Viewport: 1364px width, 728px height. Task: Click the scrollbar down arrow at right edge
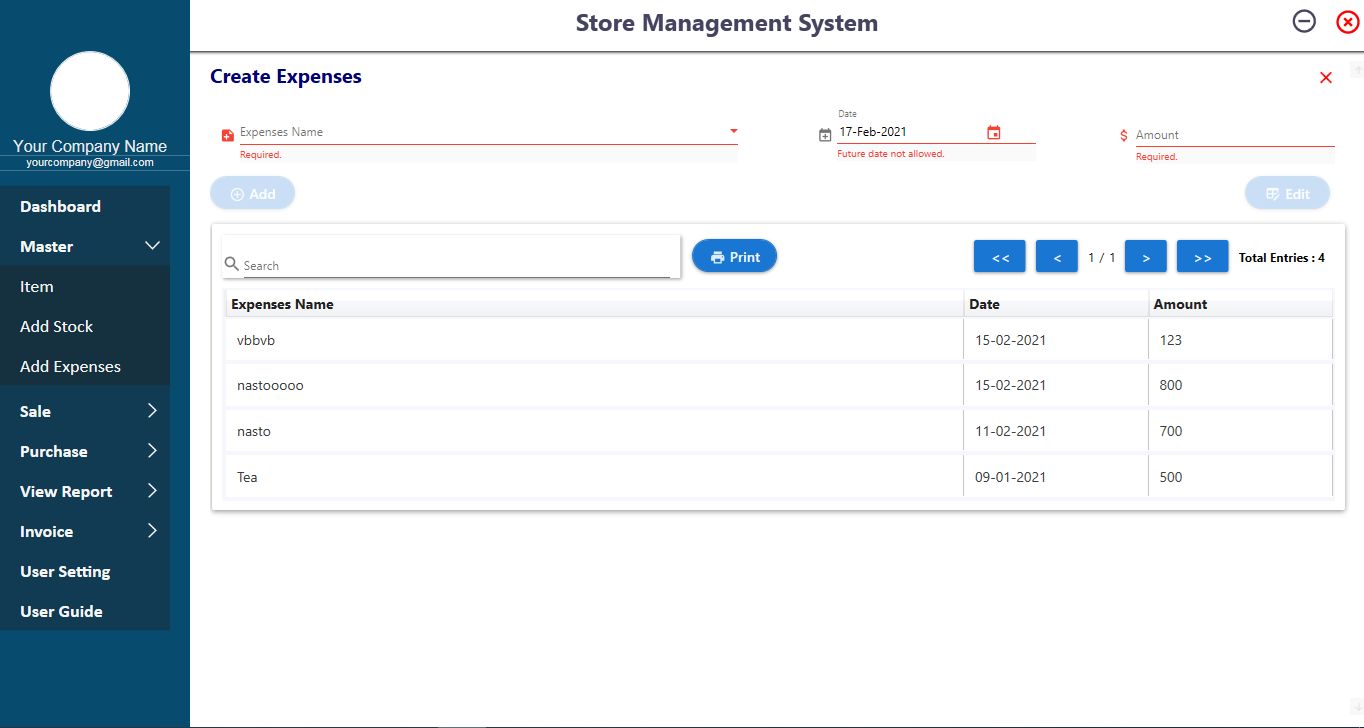click(x=1357, y=705)
